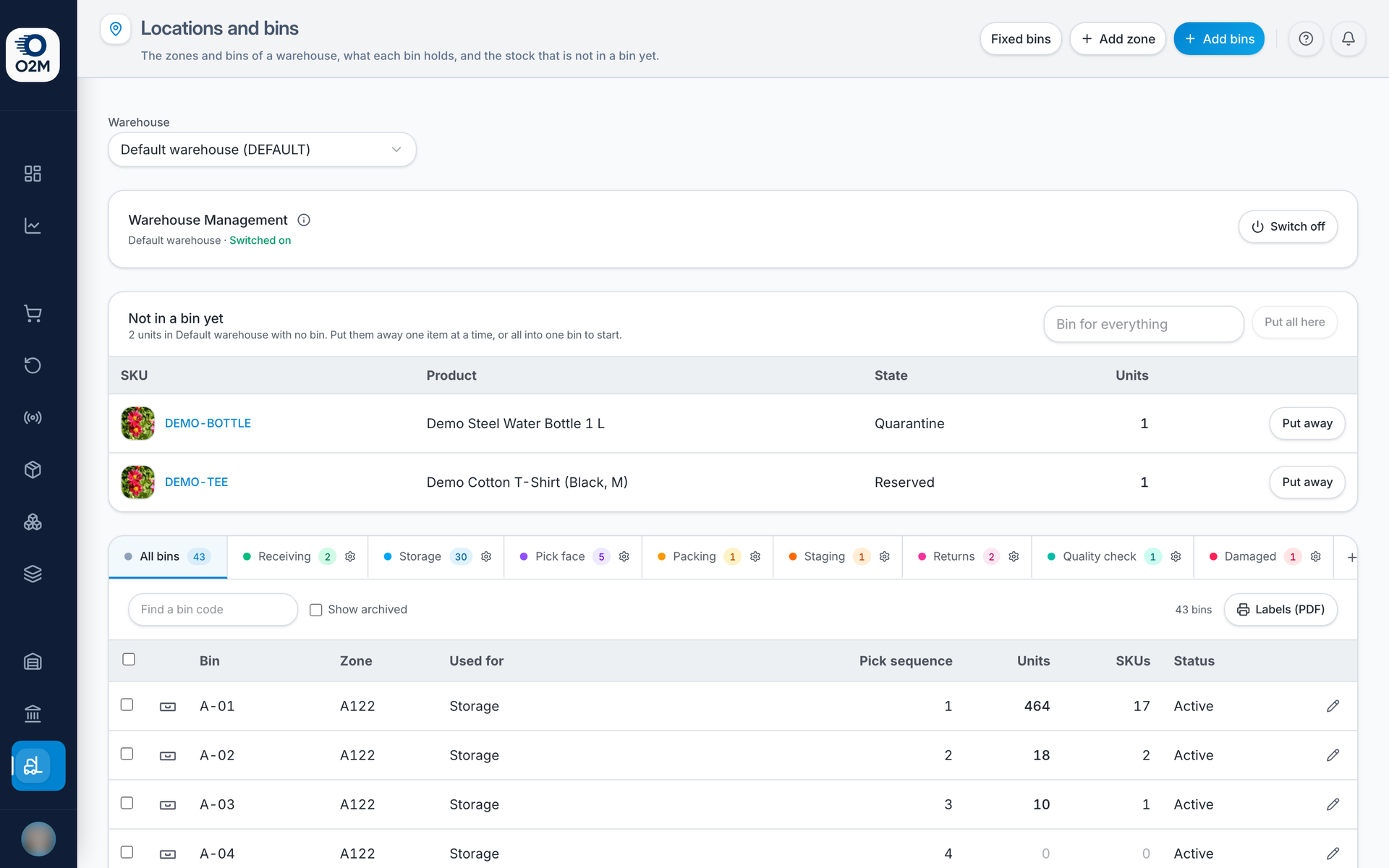
Task: Select the checkbox for bin A-02
Action: 127,754
